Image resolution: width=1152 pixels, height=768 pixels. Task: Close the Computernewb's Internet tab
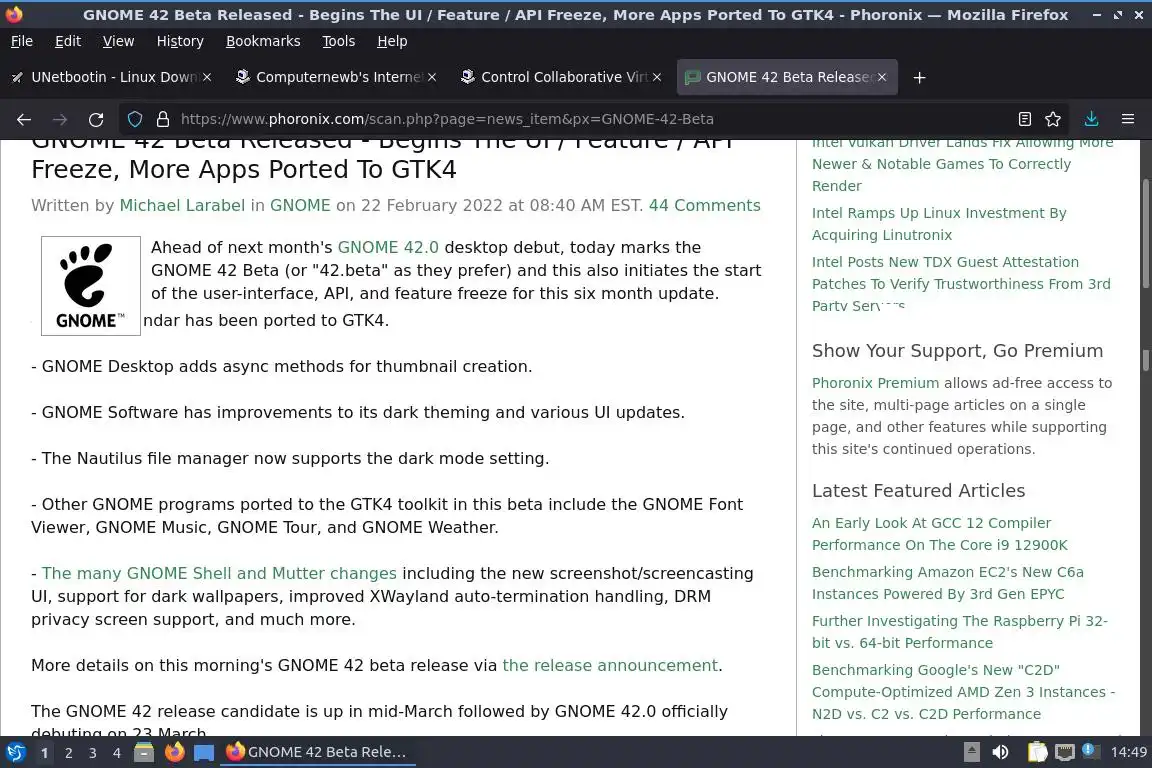(432, 77)
